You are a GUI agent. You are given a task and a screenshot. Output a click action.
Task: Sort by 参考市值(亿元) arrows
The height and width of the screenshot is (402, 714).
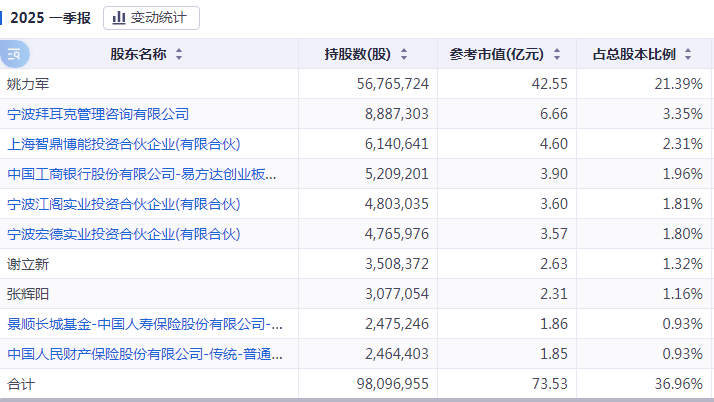(557, 54)
